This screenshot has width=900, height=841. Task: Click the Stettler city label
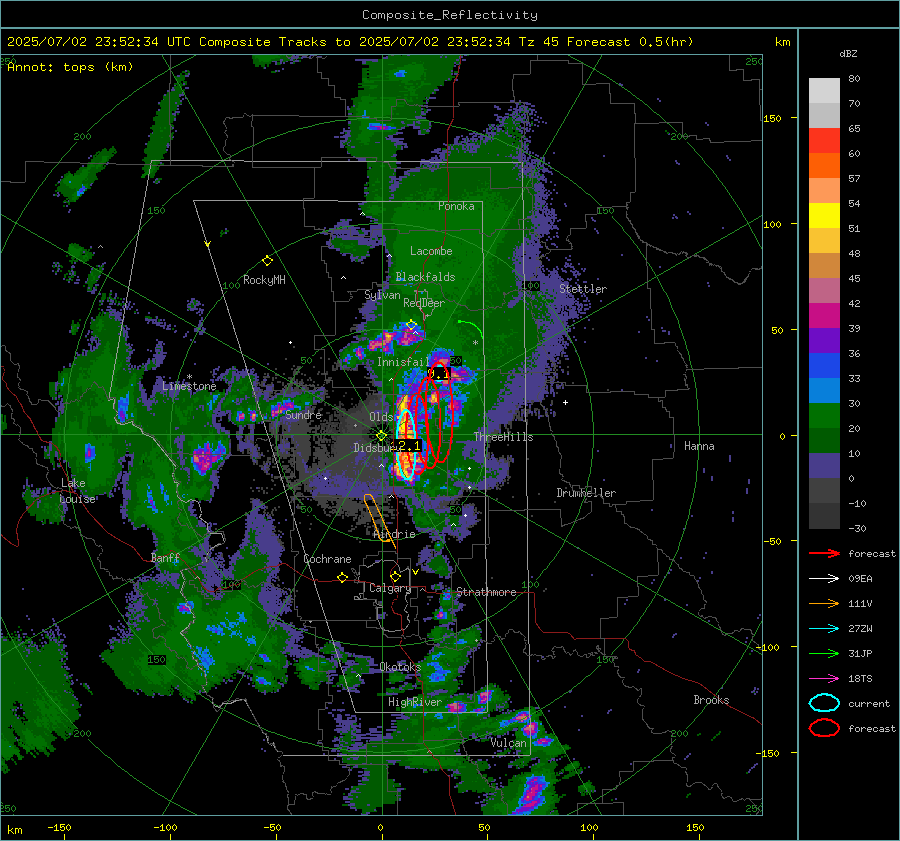[583, 289]
